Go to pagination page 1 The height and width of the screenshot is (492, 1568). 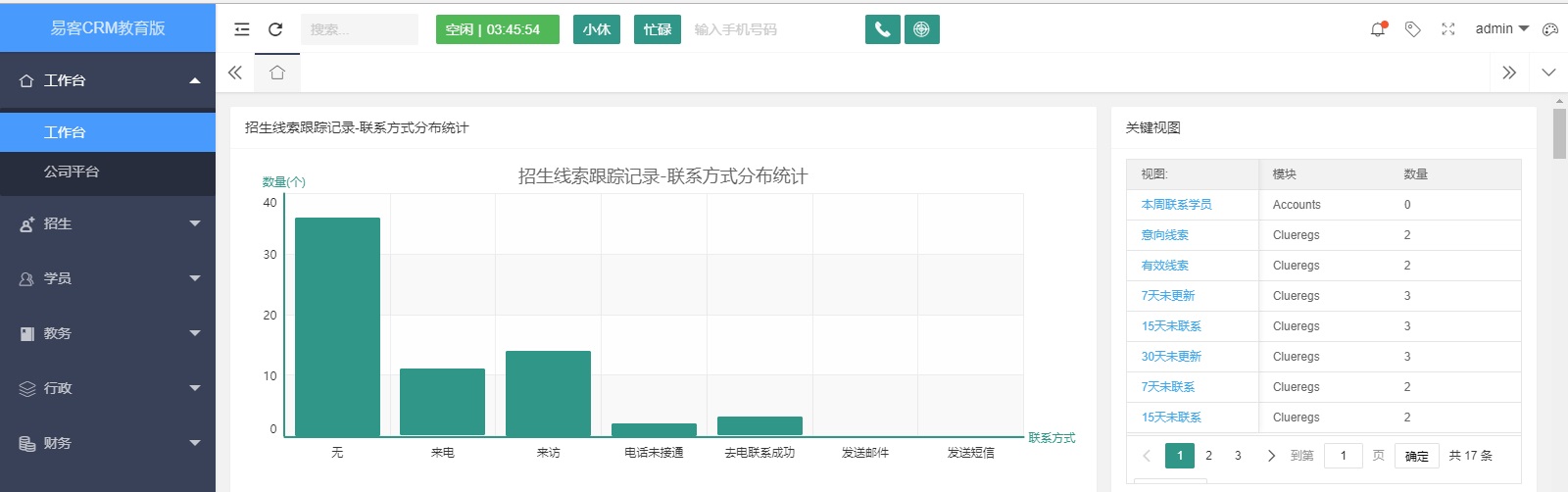(x=1180, y=456)
